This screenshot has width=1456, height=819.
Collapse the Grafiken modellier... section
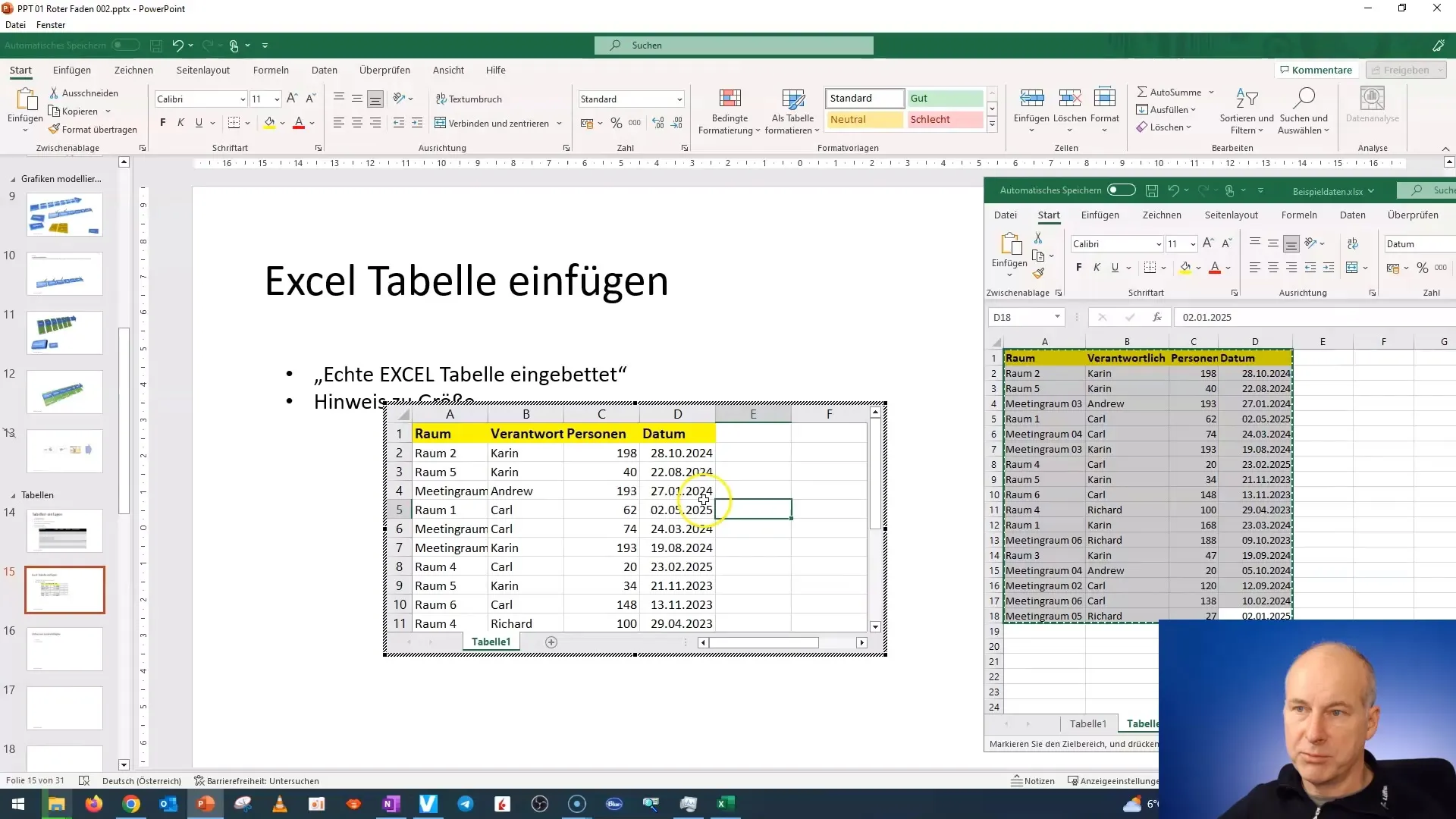tap(13, 180)
